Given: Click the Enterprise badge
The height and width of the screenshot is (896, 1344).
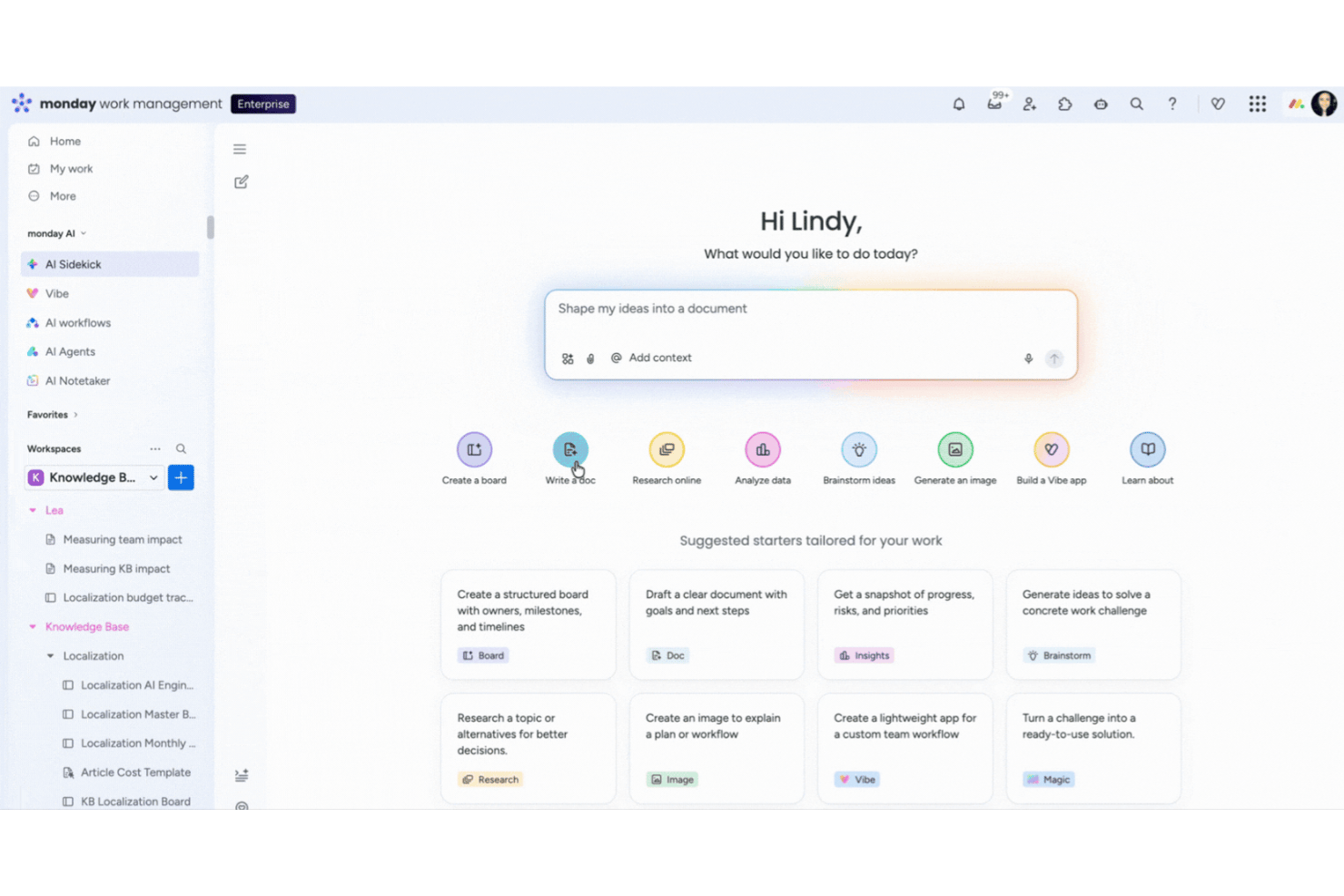Looking at the screenshot, I should pyautogui.click(x=263, y=104).
